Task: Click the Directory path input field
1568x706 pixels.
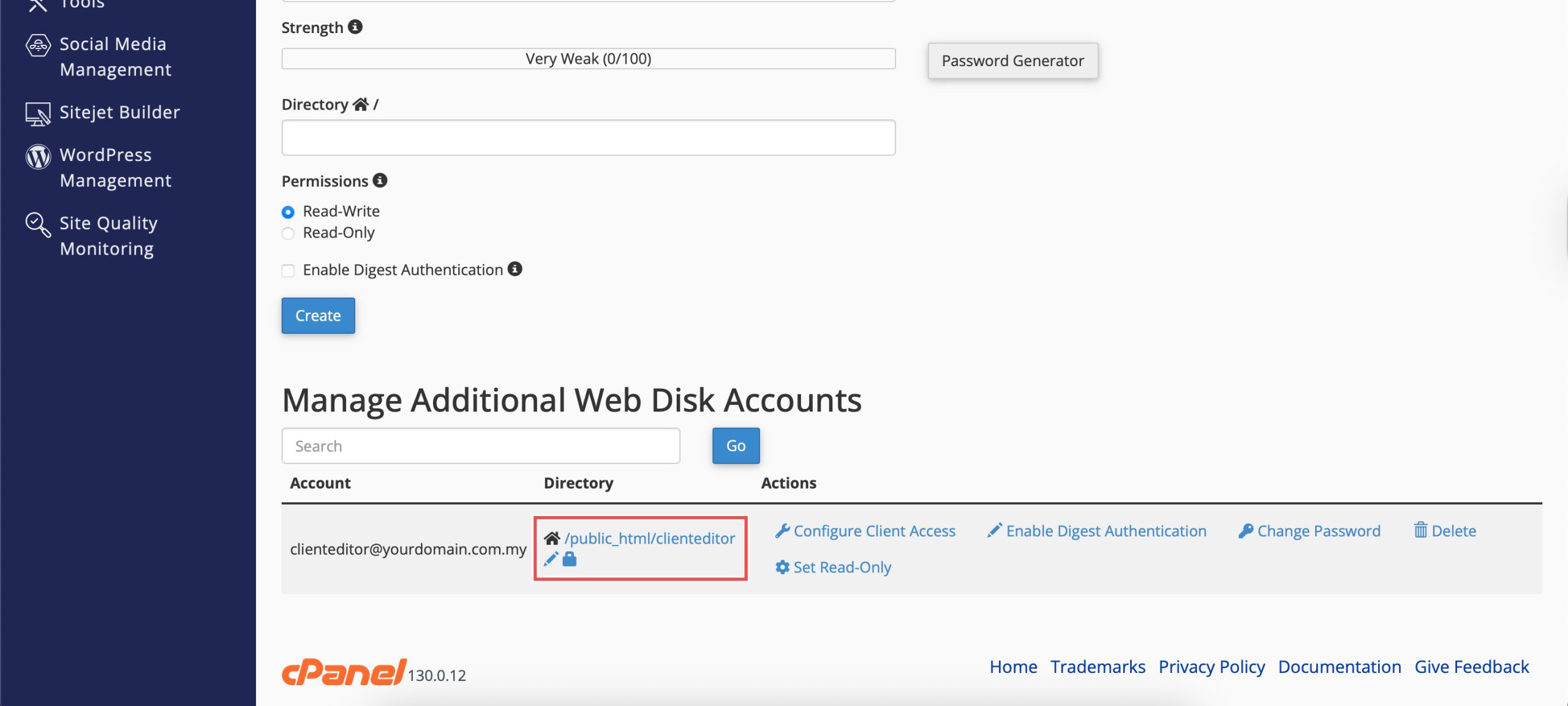Action: [588, 138]
